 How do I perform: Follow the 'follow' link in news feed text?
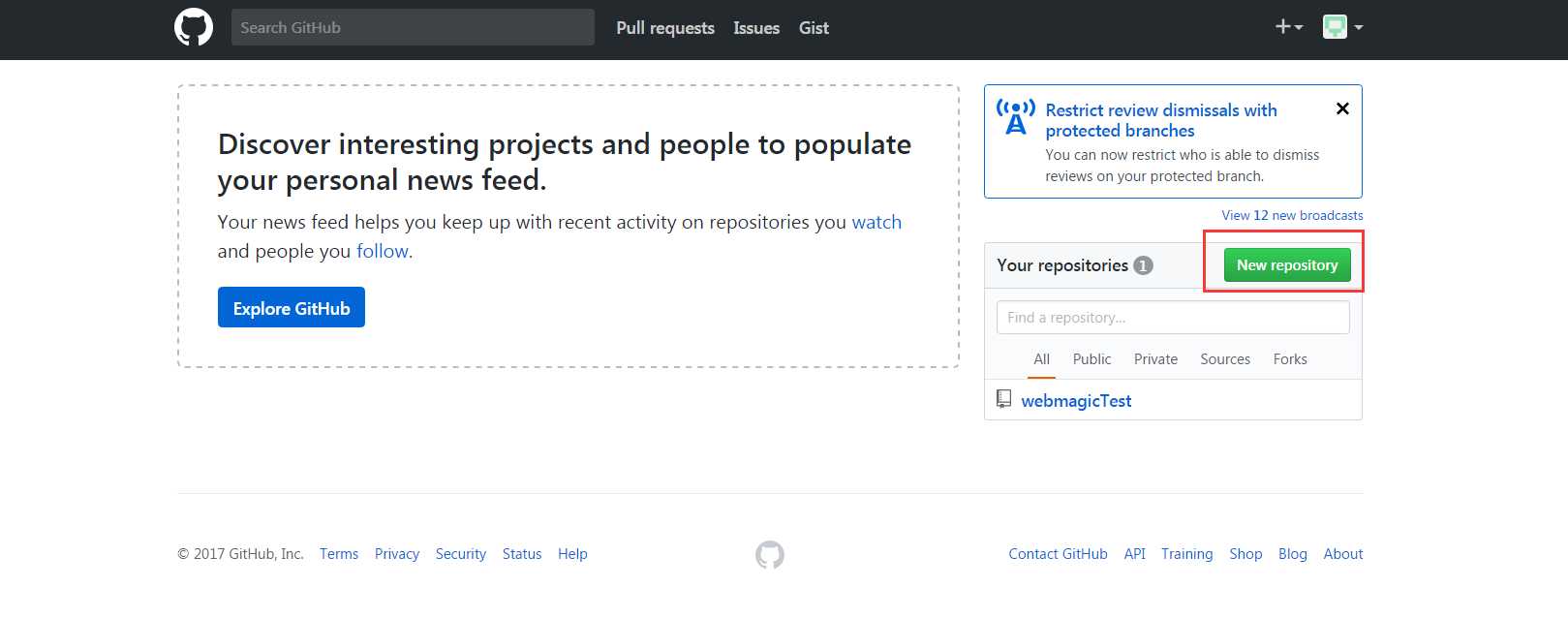382,251
